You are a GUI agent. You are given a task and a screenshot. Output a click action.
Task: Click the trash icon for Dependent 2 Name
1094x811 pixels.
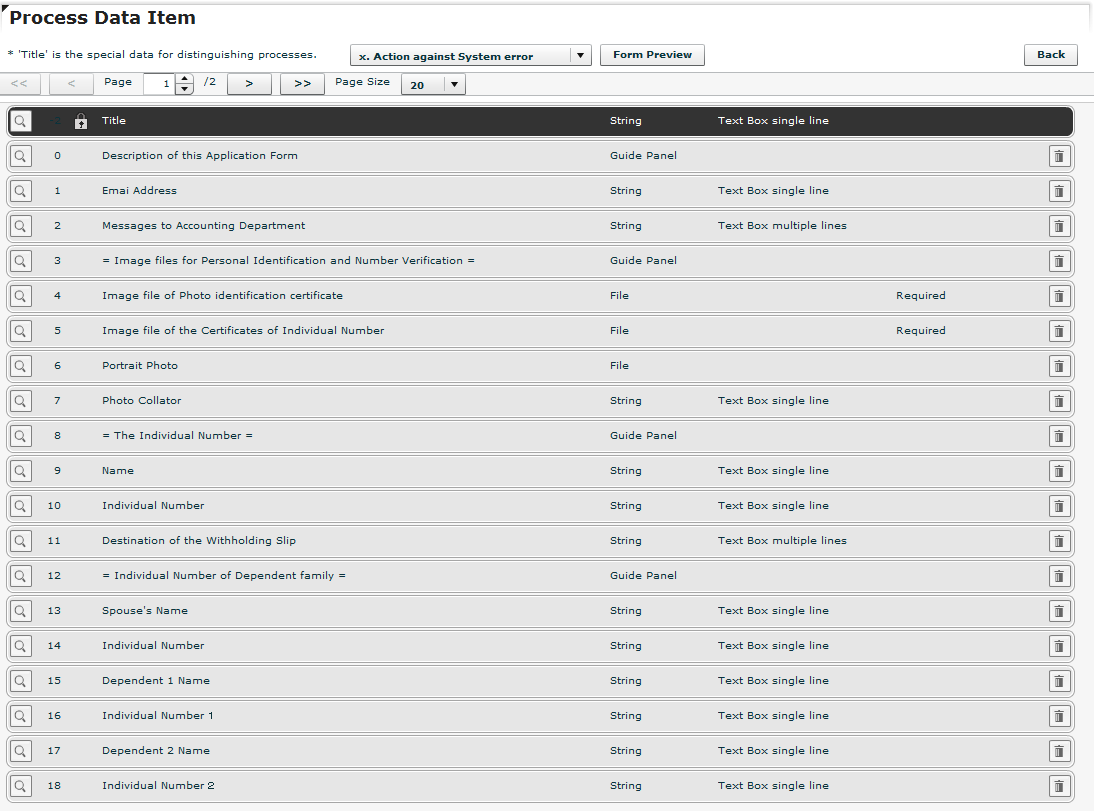tap(1059, 751)
